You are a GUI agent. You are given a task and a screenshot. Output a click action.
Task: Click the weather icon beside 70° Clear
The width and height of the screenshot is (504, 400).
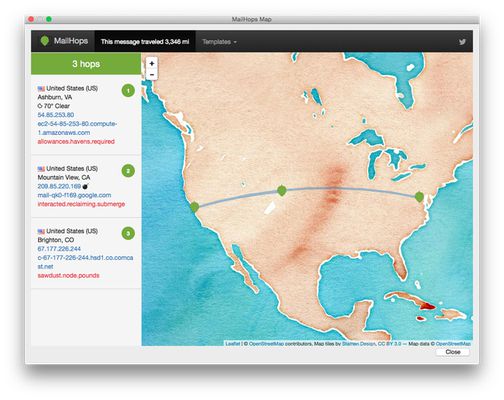[x=40, y=106]
